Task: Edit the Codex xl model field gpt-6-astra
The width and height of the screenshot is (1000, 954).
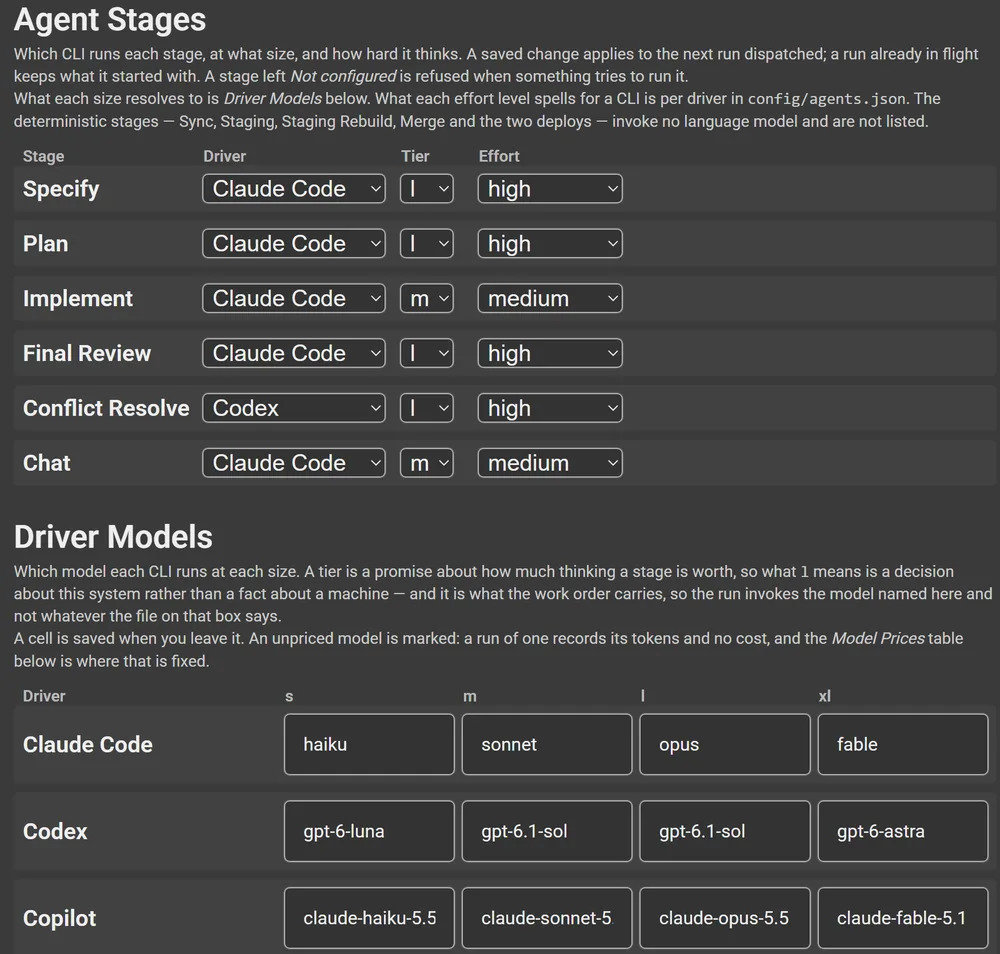Action: (902, 831)
